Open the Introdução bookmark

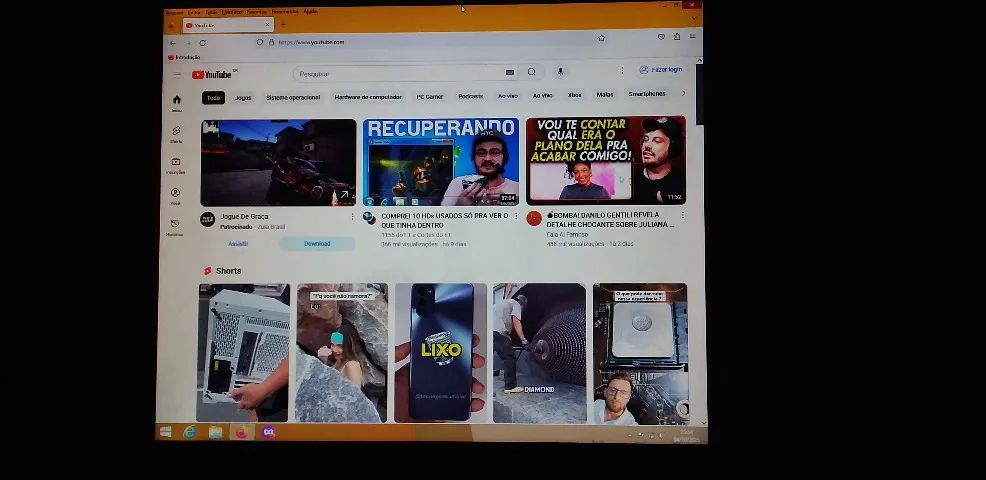[184, 57]
